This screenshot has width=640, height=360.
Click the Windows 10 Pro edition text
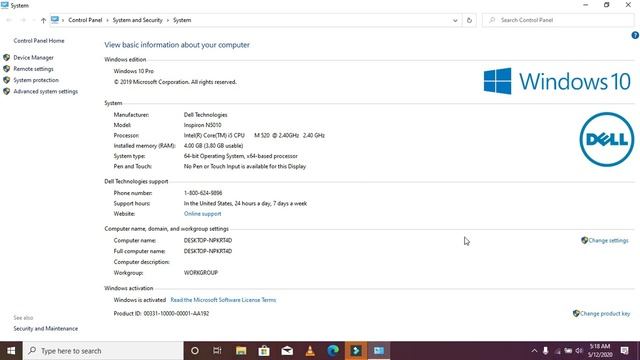pos(133,71)
